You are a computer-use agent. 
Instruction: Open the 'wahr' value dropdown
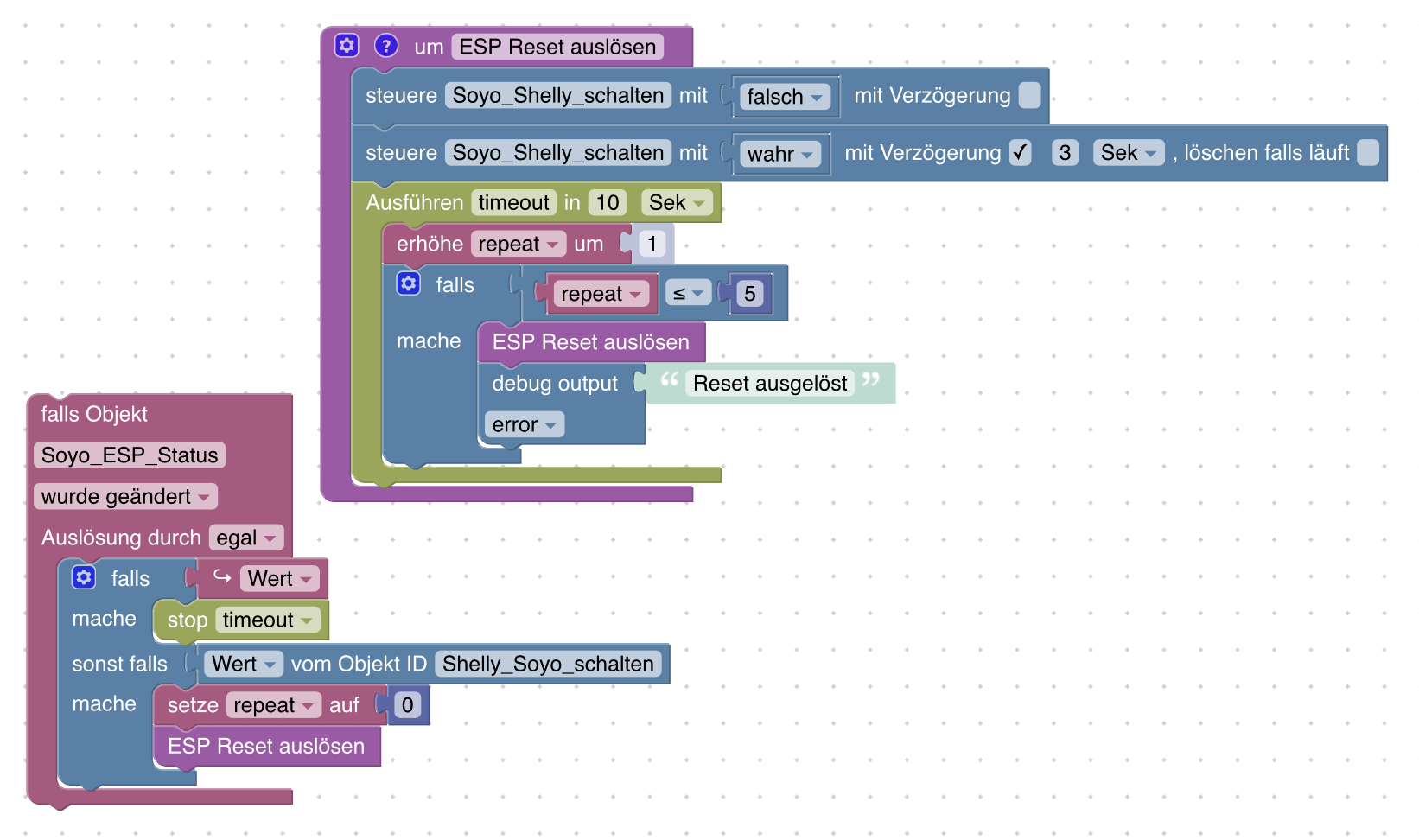(780, 154)
